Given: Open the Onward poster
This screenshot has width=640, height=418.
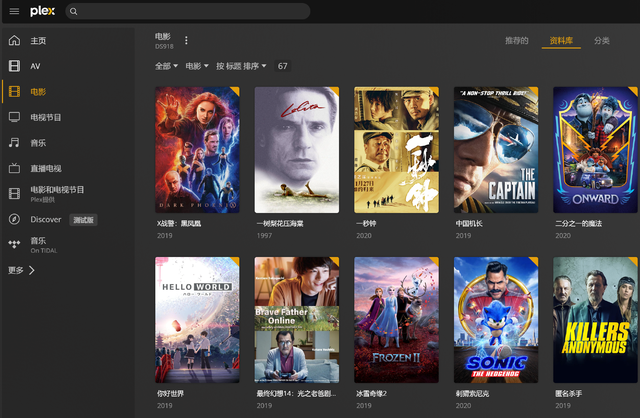Looking at the screenshot, I should click(x=596, y=149).
